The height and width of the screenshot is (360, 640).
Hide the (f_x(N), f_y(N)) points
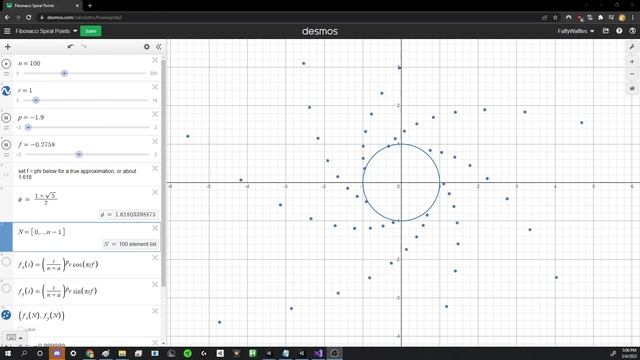coord(6,315)
